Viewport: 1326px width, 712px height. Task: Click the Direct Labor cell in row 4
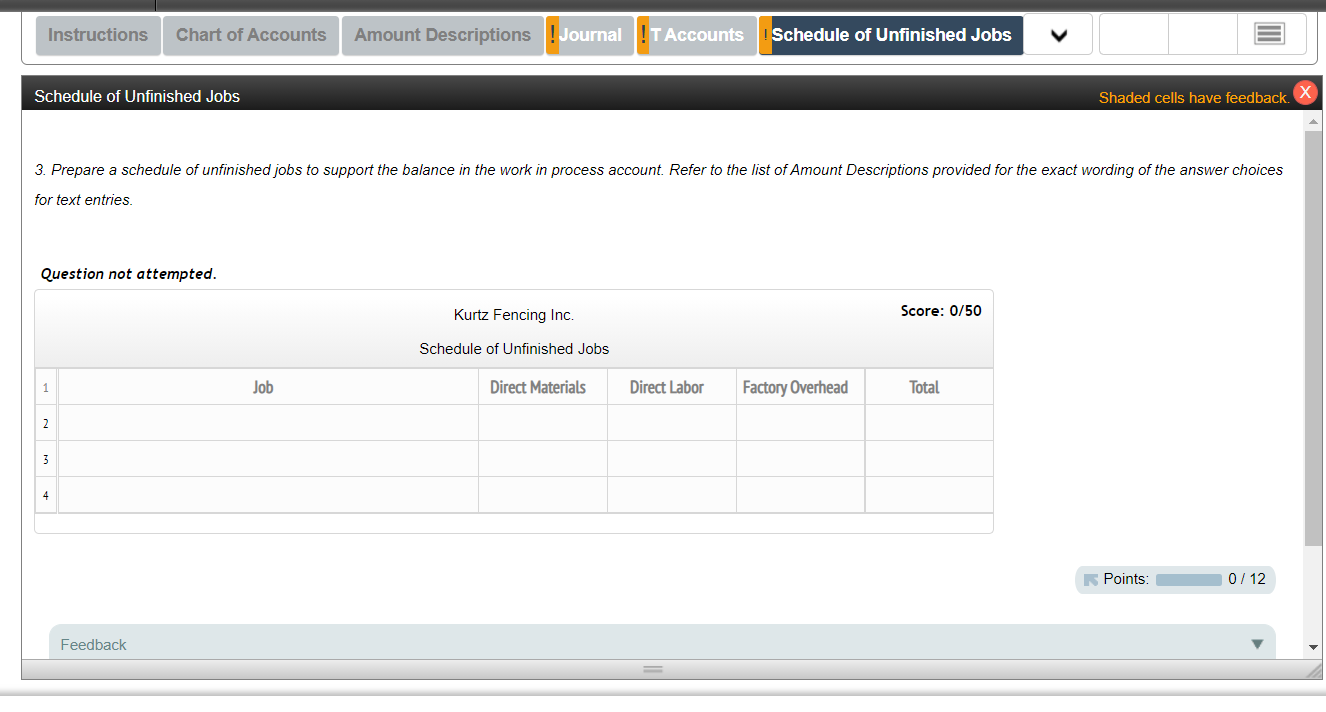tap(672, 495)
